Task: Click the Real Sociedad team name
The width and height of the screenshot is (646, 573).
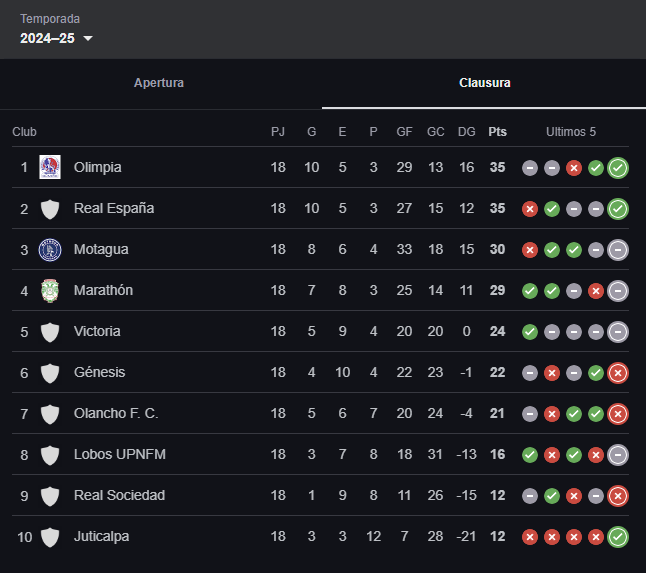Action: (x=119, y=495)
